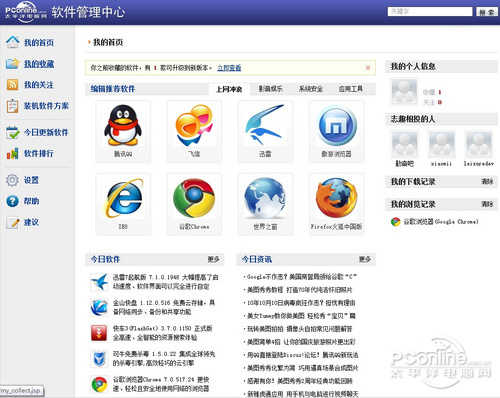Open the news about Google不作恶
500x398 pixels.
click(301, 277)
